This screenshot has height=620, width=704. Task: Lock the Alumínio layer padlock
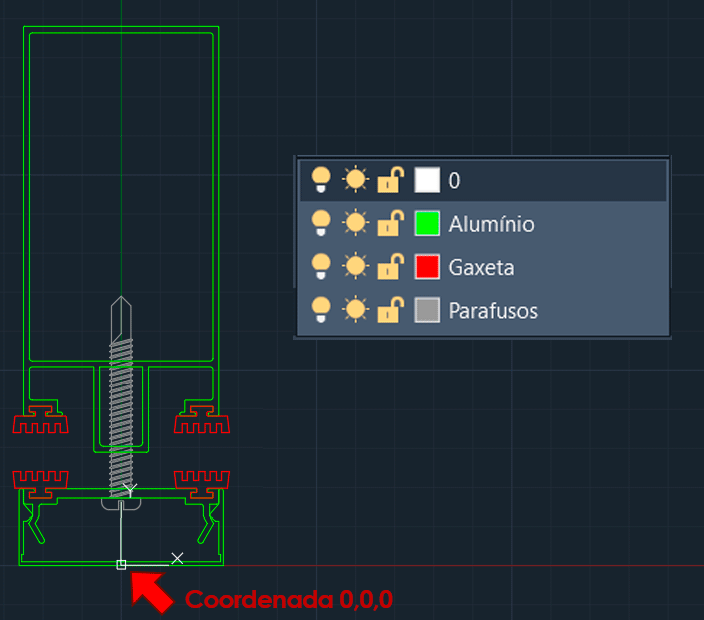tap(390, 223)
